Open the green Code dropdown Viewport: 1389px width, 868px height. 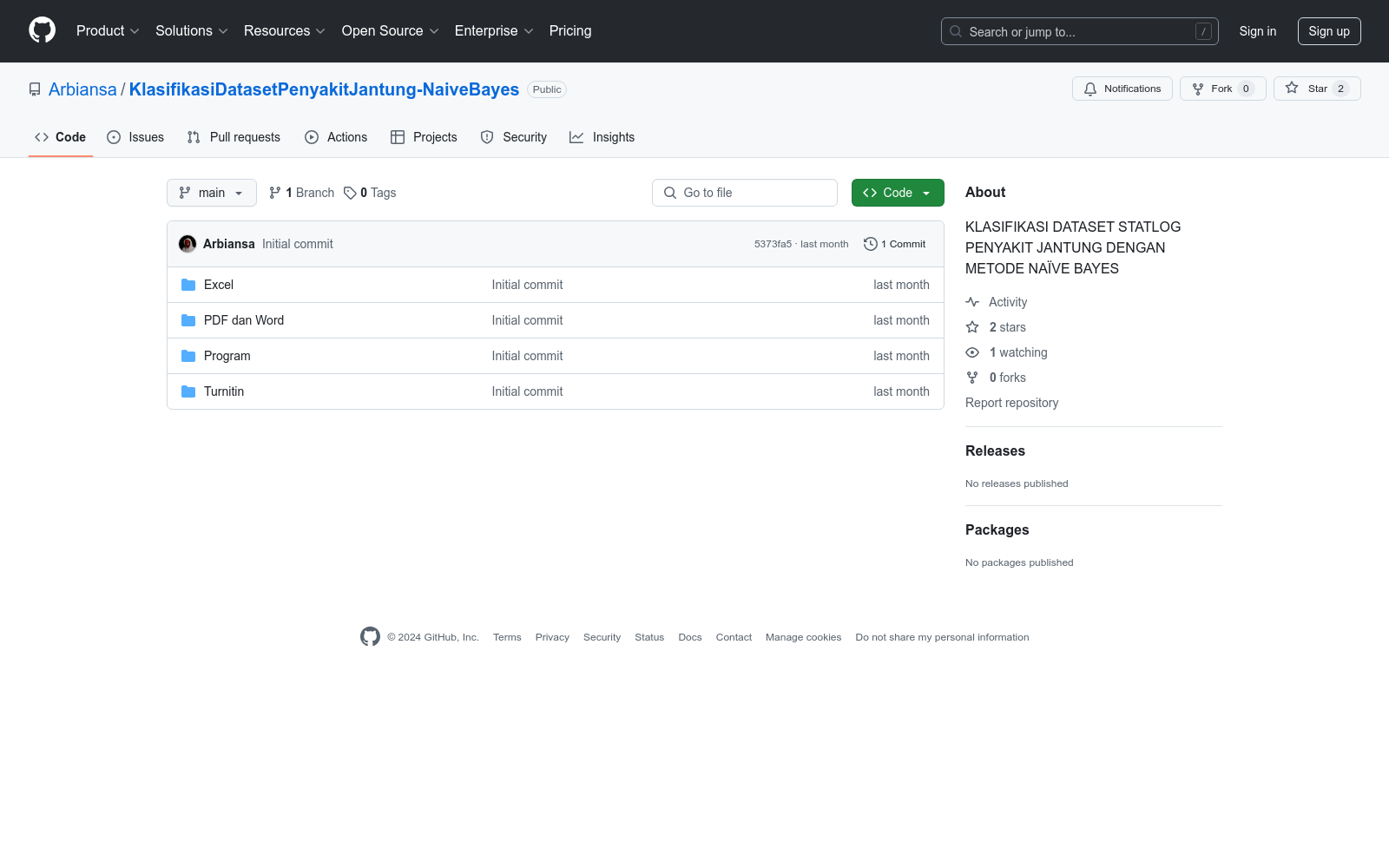[x=898, y=193]
